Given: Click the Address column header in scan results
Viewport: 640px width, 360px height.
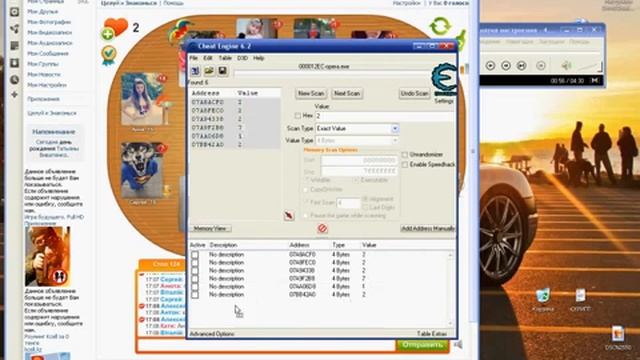Looking at the screenshot, I should 206,93.
